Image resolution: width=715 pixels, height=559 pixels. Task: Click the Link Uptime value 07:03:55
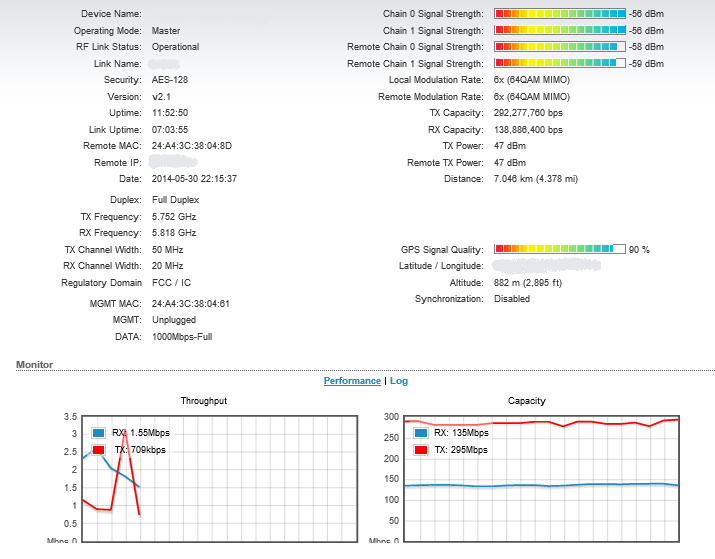click(x=170, y=130)
